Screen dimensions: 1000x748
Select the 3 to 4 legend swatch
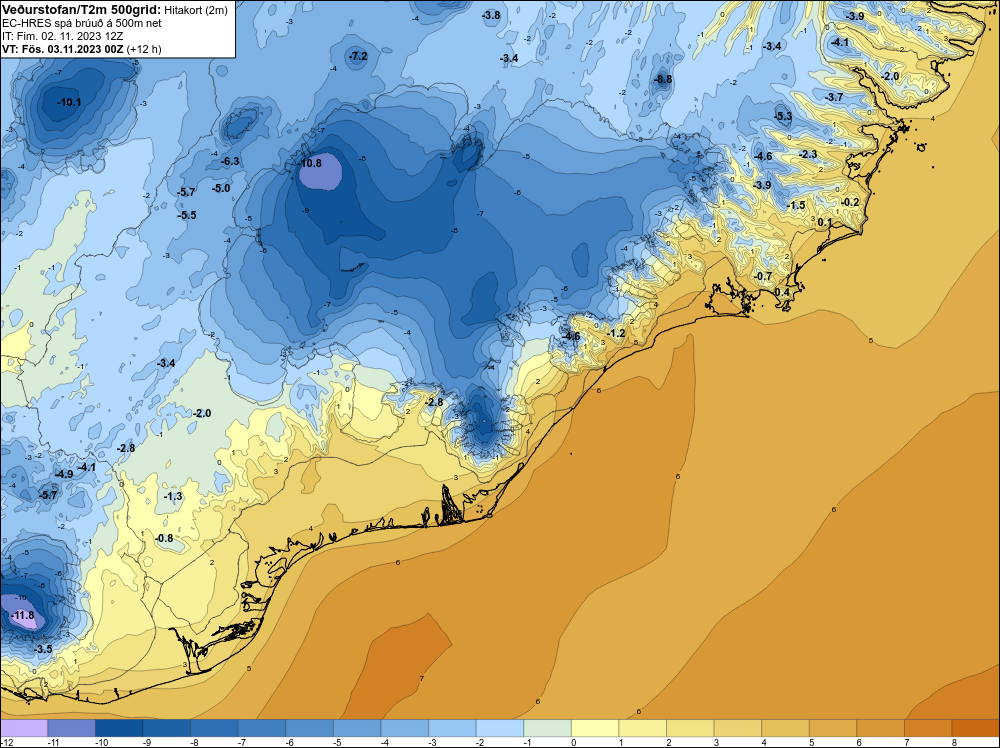738,728
